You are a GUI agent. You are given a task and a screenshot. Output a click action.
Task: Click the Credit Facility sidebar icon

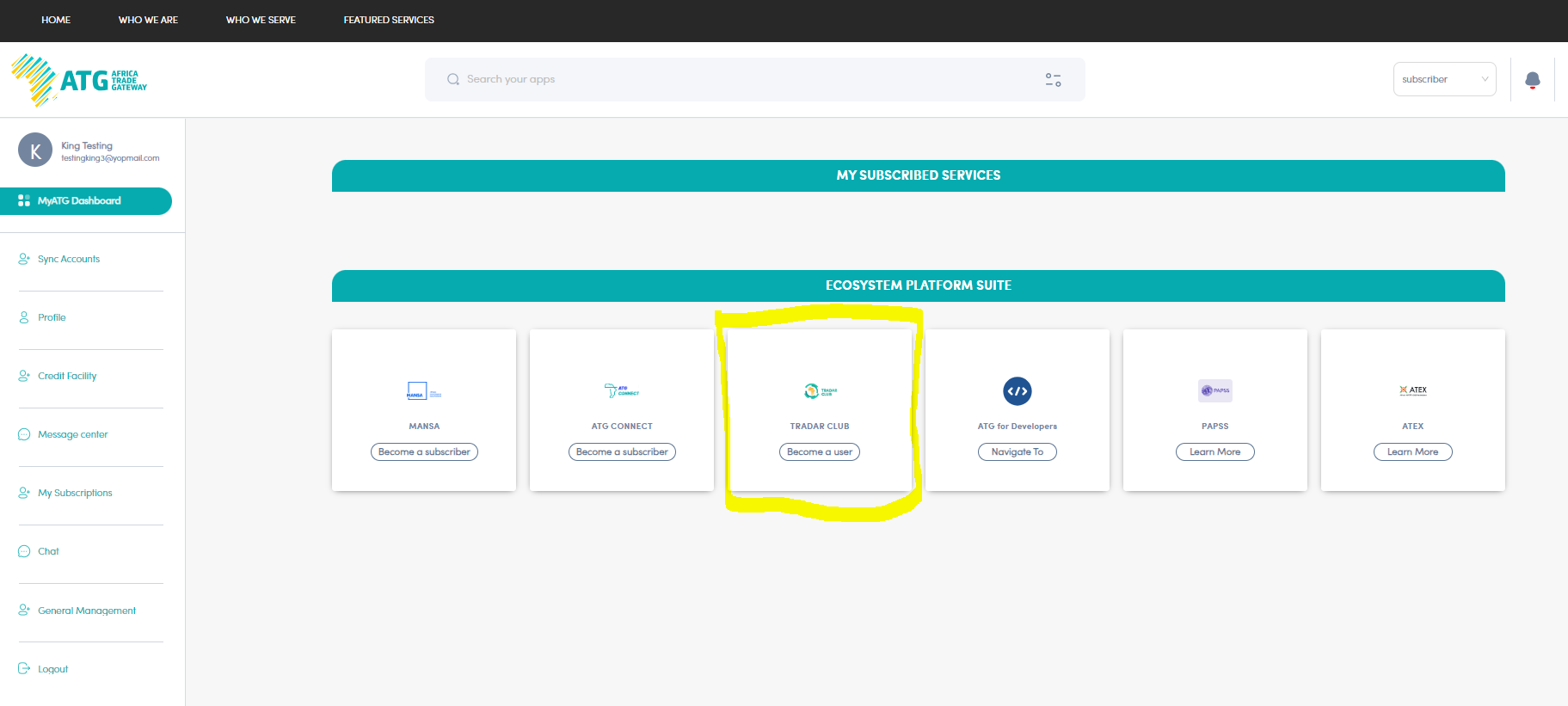[x=24, y=376]
